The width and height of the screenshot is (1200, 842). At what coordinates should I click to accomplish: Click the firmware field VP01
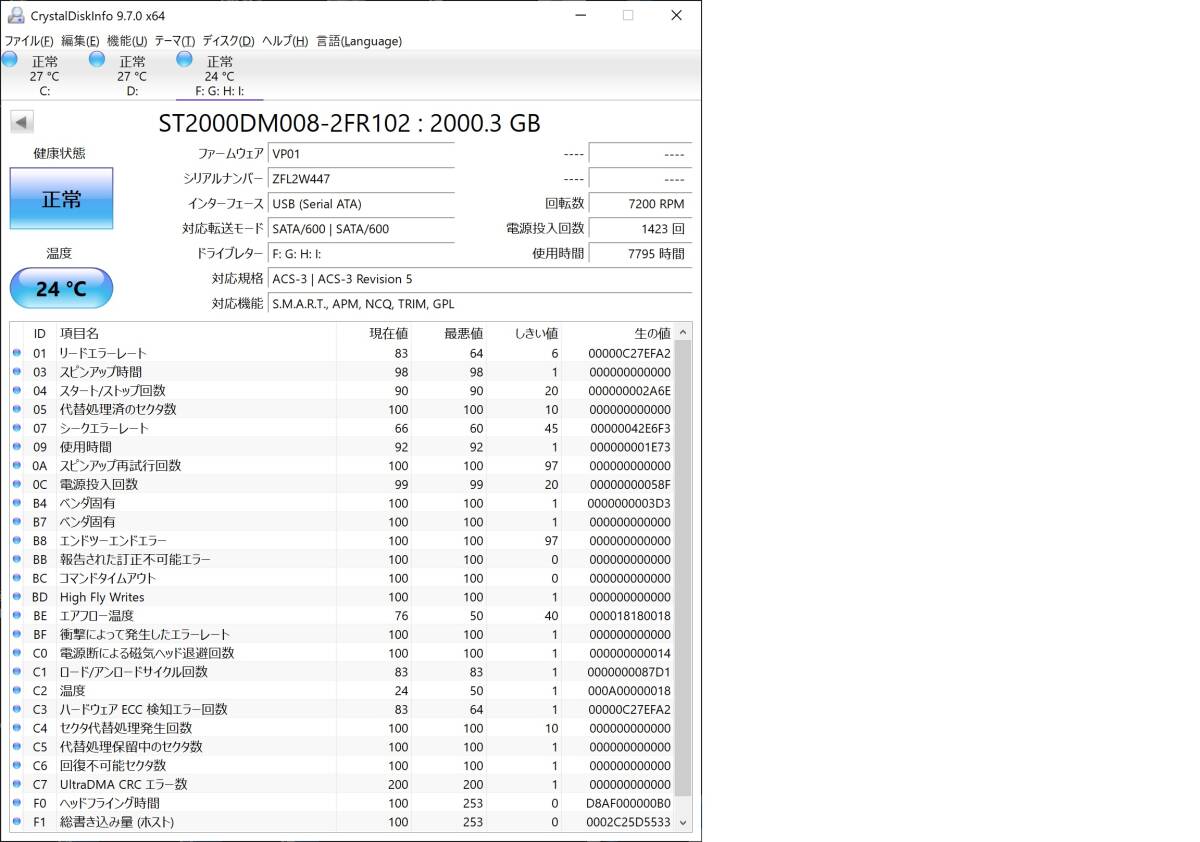coord(361,154)
